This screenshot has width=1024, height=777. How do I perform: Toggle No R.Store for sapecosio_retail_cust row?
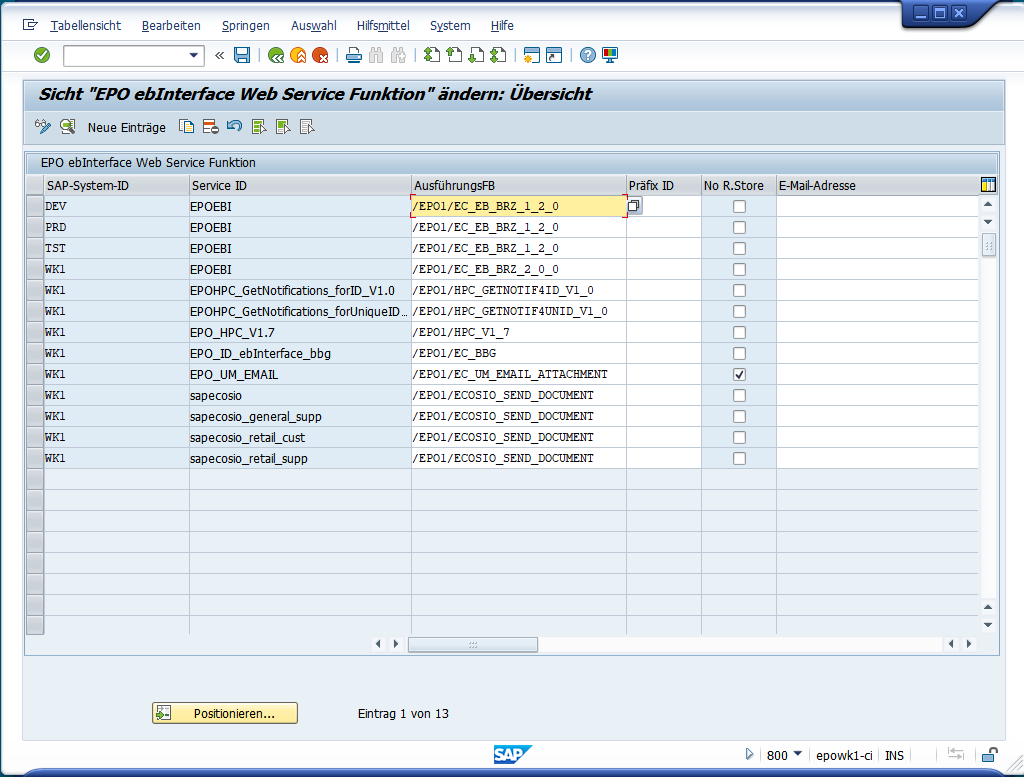[739, 437]
